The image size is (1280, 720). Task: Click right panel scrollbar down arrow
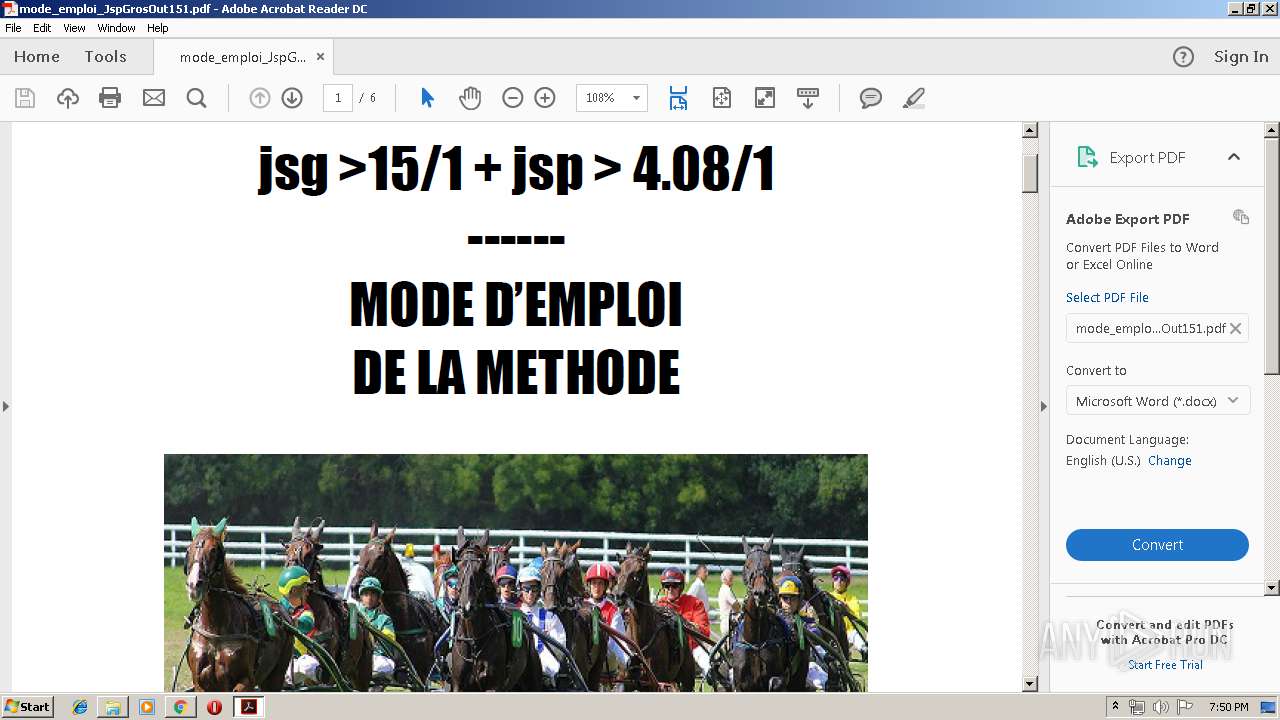[x=1272, y=588]
